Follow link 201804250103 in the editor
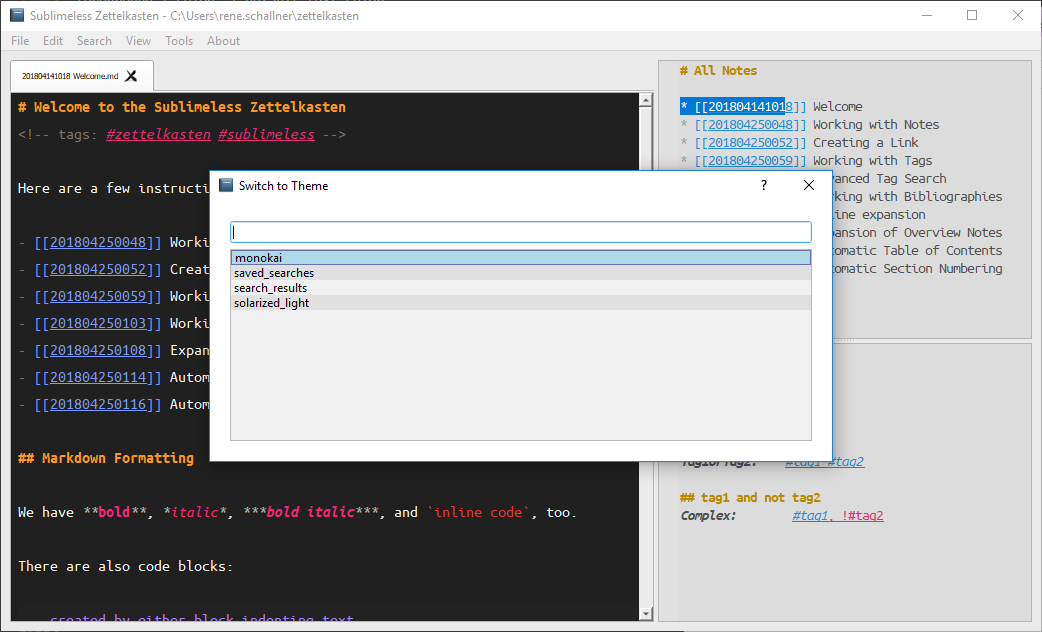 pos(98,323)
